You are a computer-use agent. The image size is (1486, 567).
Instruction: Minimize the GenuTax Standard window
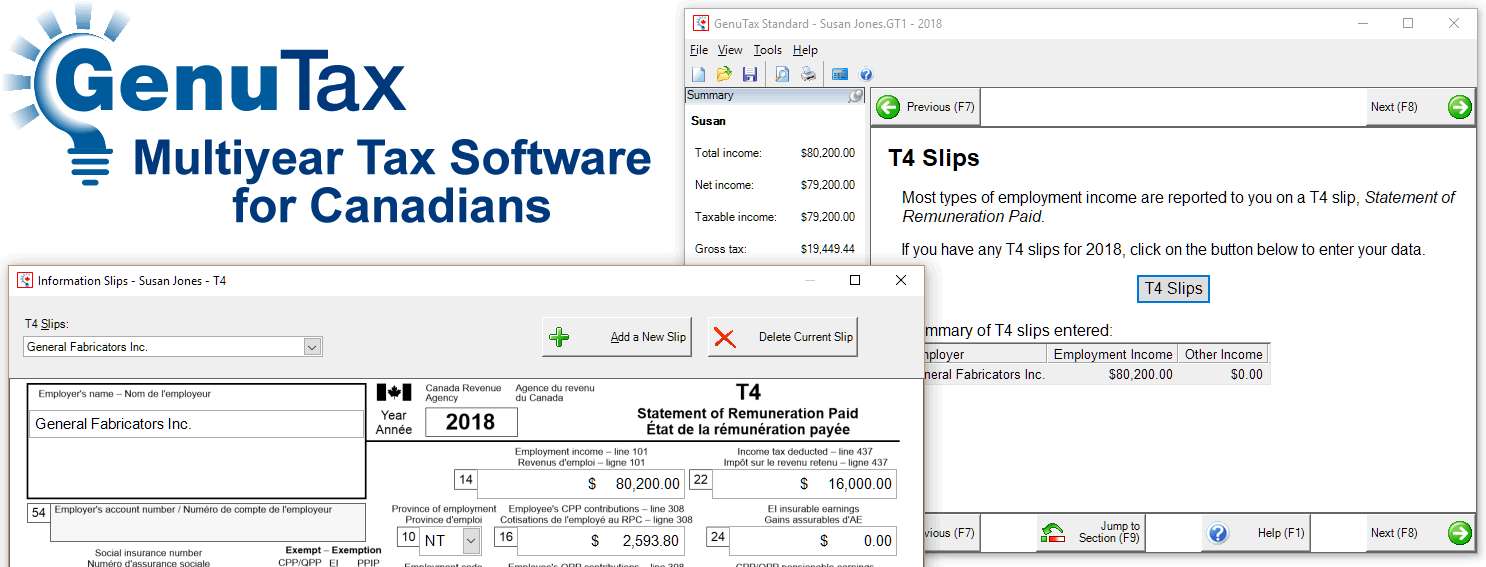click(x=1363, y=23)
